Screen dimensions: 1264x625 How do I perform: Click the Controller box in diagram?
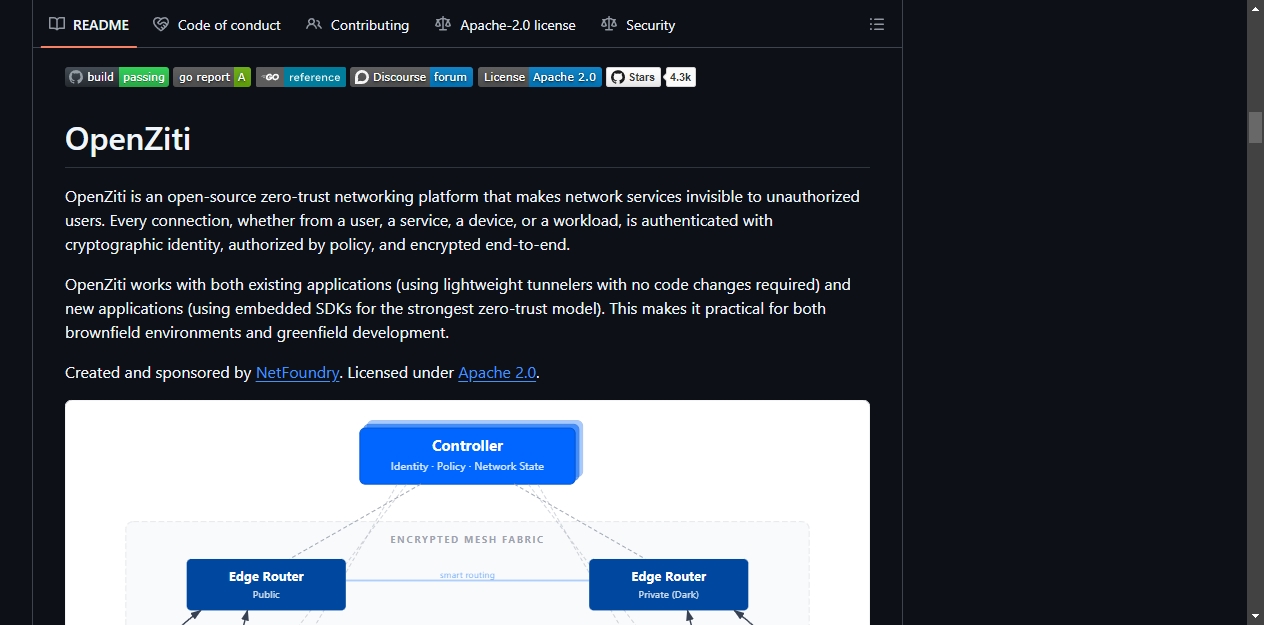pos(468,455)
